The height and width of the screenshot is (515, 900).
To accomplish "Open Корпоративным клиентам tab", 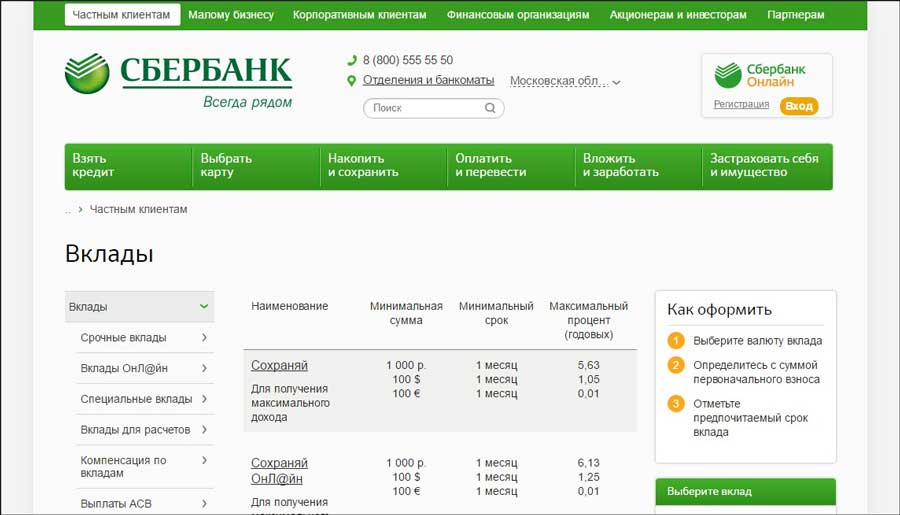I will [x=359, y=15].
